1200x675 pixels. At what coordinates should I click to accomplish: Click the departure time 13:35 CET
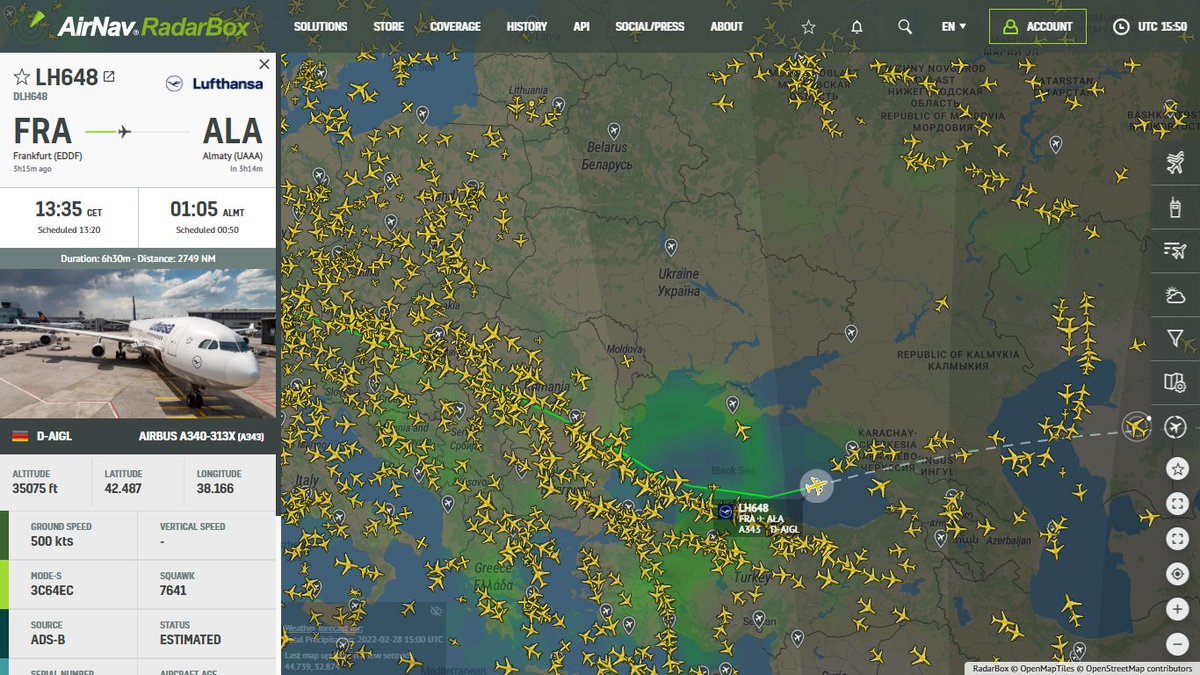(x=68, y=211)
